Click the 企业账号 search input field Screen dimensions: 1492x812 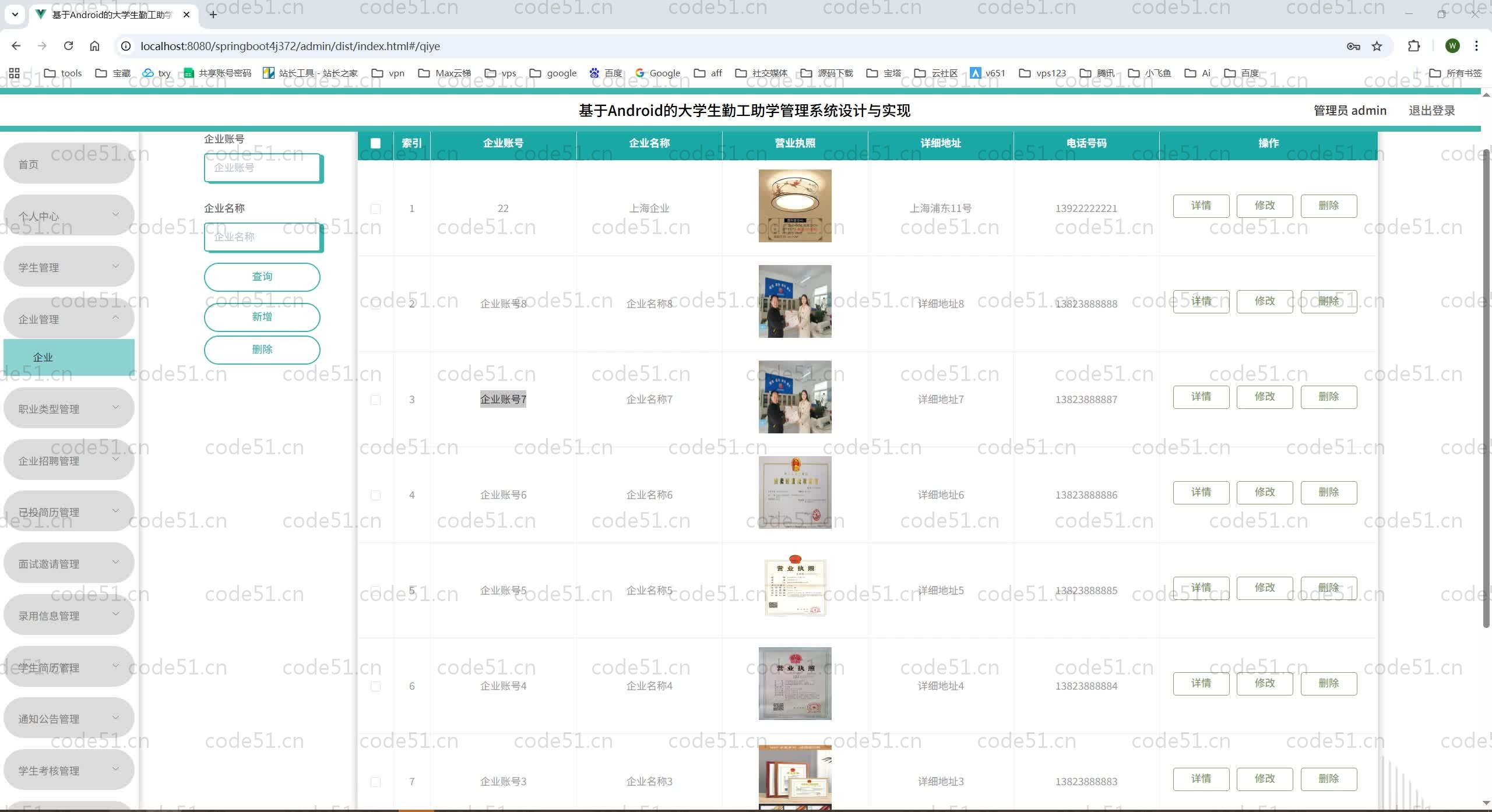point(262,168)
